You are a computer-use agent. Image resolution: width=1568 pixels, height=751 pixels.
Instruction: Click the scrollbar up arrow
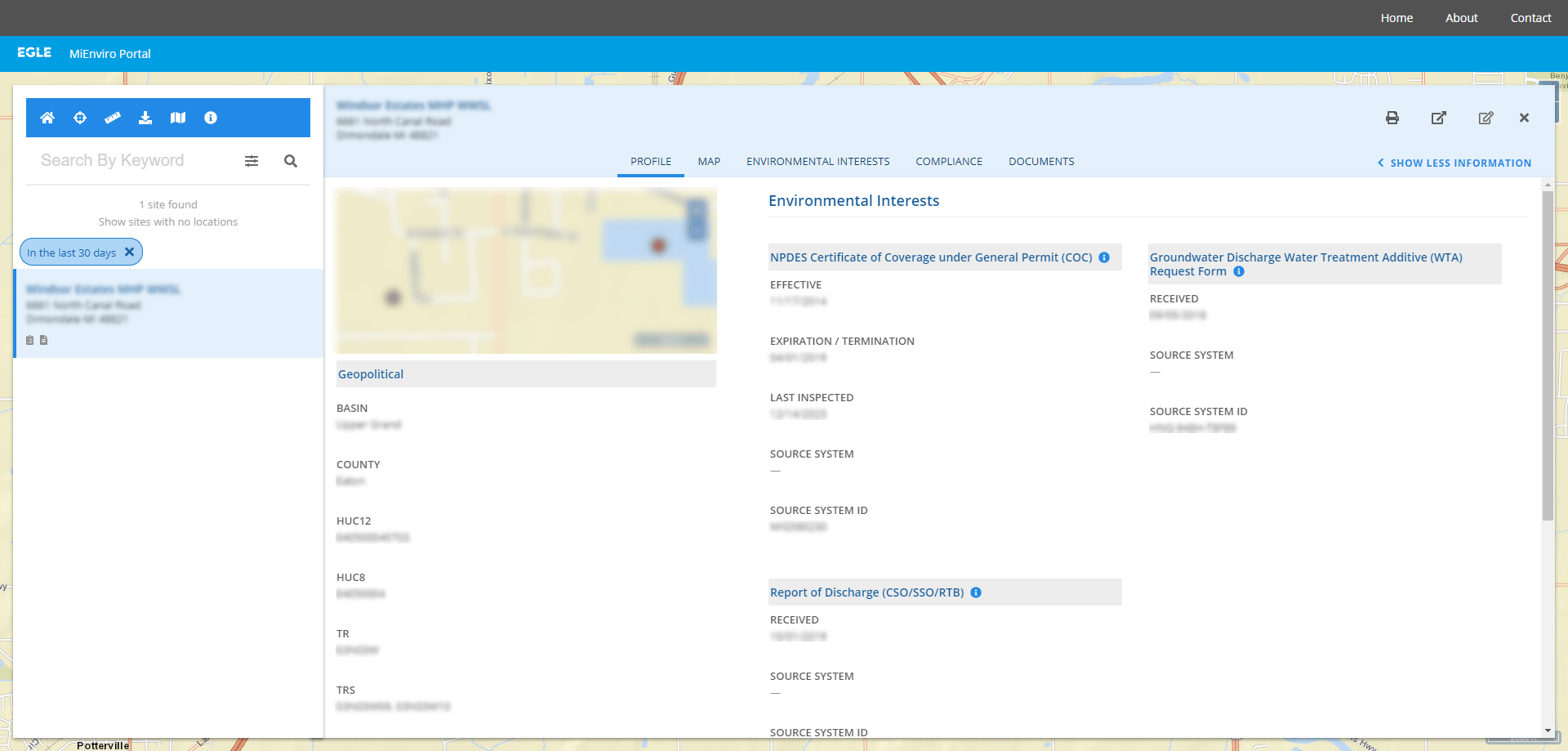[1548, 186]
